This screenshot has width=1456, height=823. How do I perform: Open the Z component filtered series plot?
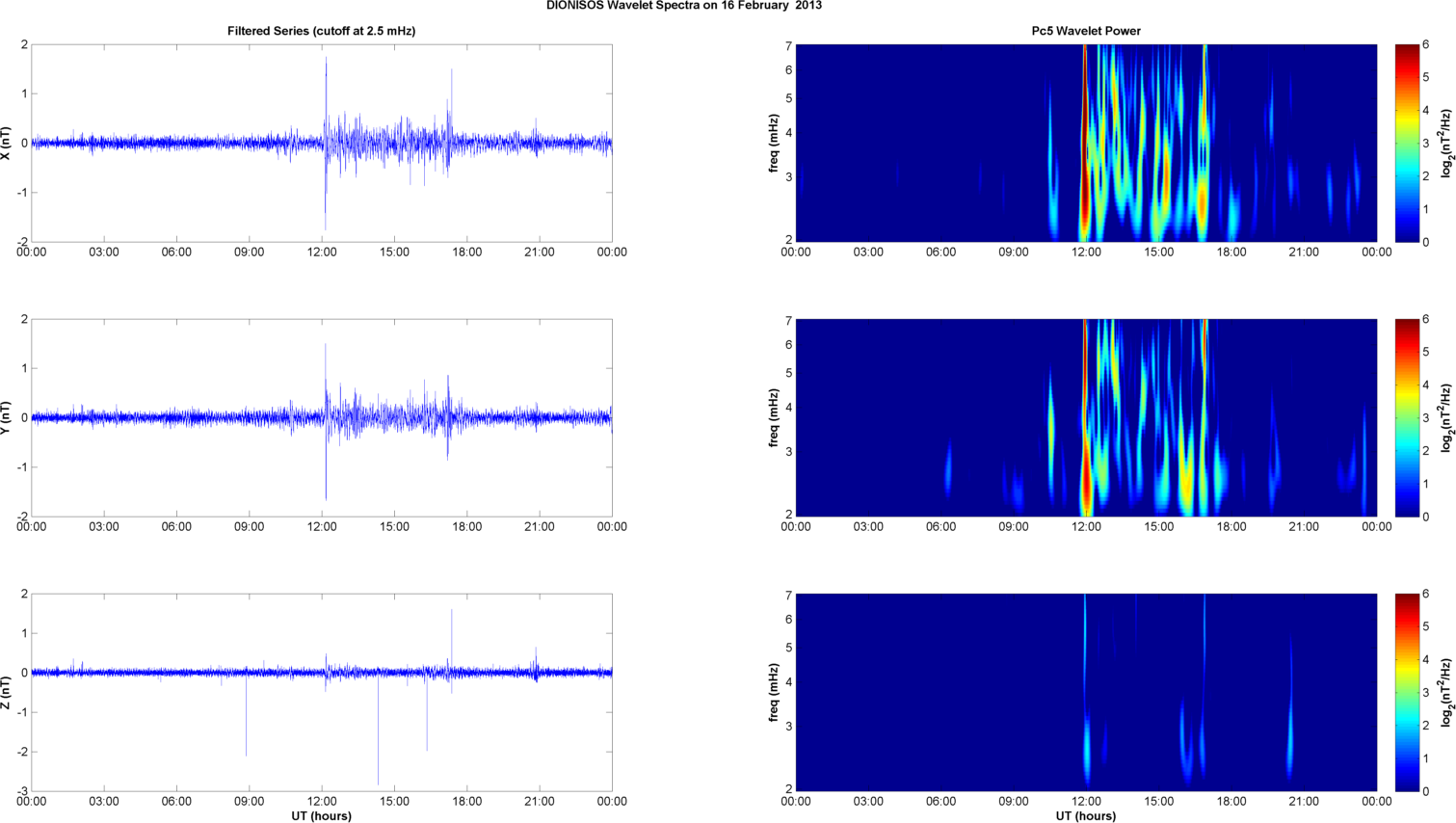pyautogui.click(x=322, y=692)
